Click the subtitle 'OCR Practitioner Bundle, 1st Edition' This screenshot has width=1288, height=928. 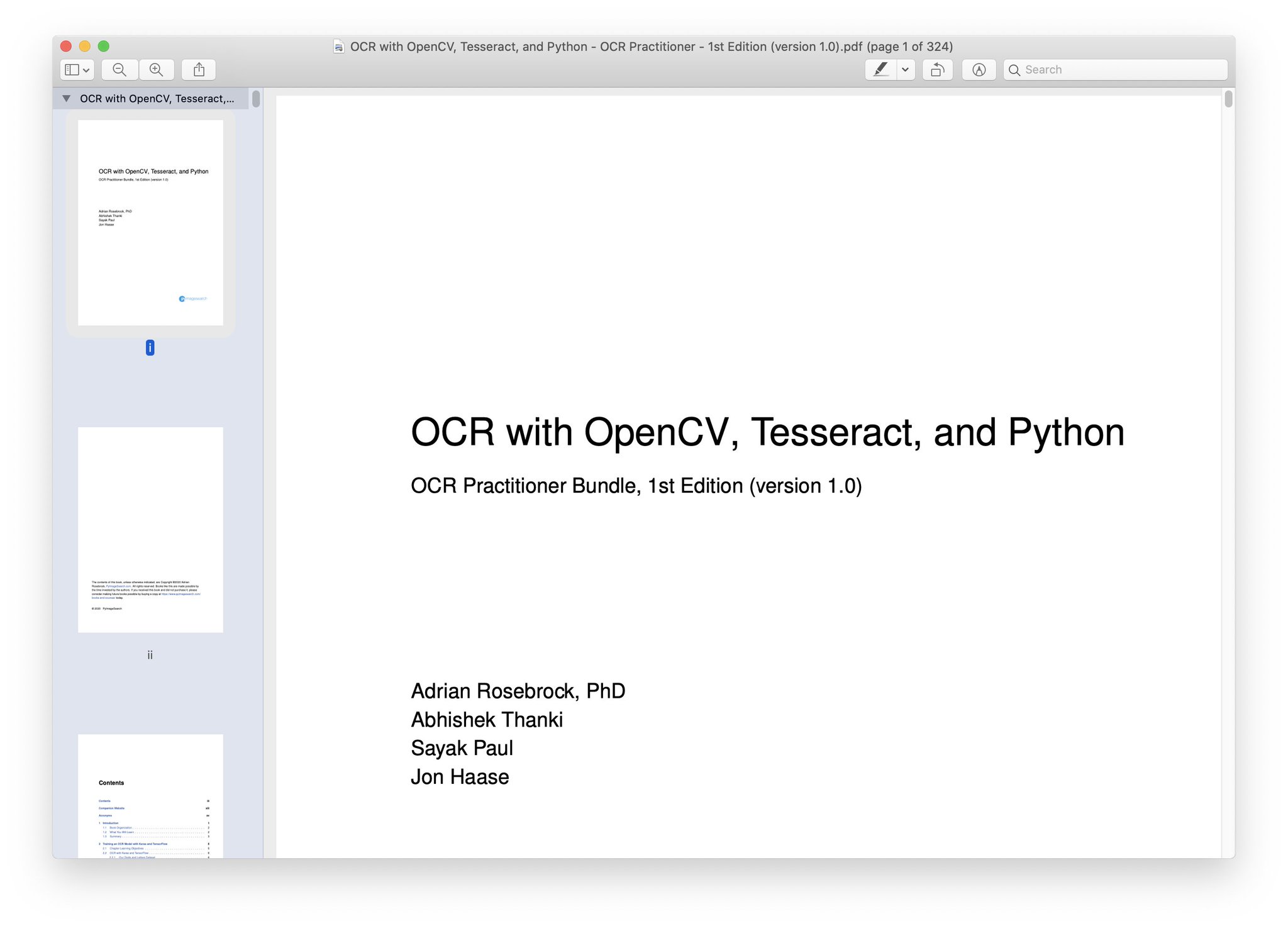tap(577, 486)
